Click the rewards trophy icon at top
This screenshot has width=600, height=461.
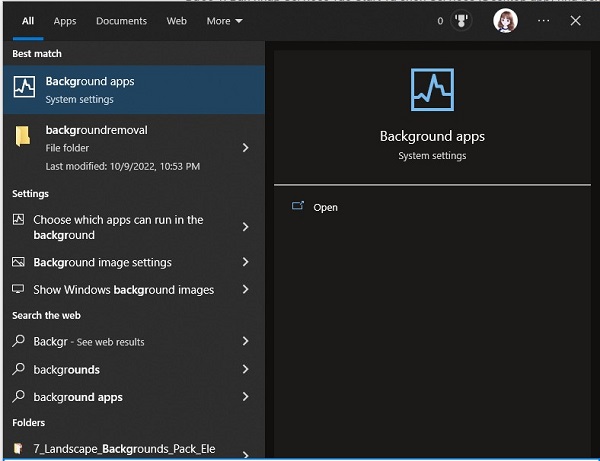pyautogui.click(x=462, y=21)
